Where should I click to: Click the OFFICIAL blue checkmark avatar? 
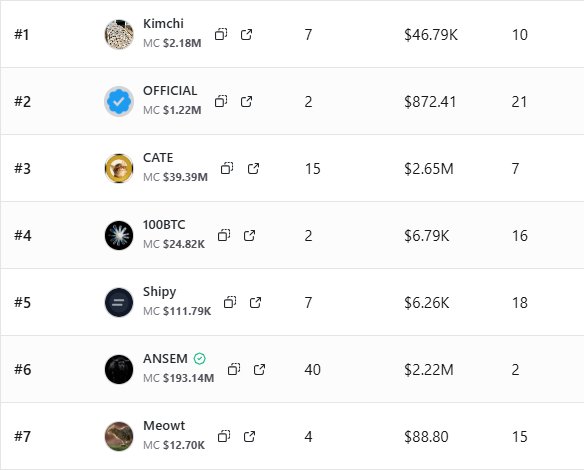(x=119, y=101)
